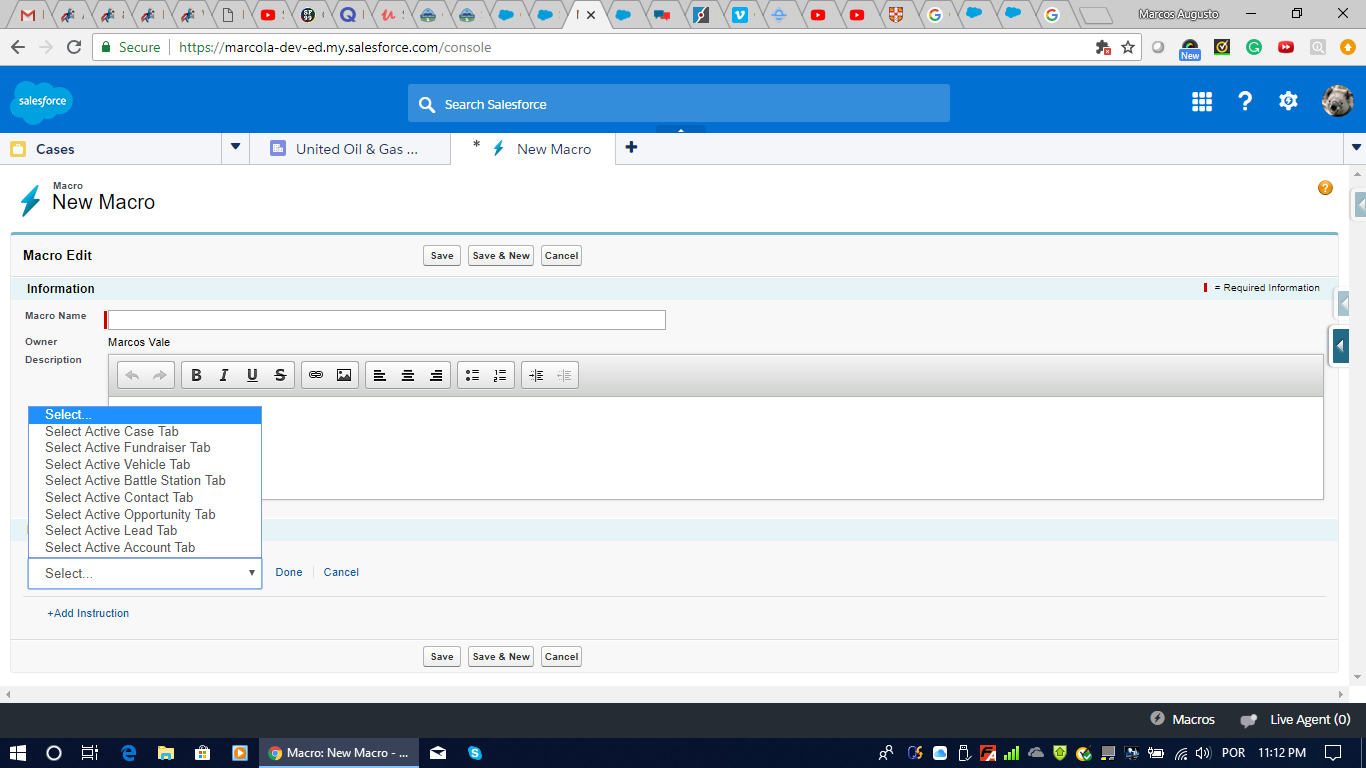The width and height of the screenshot is (1366, 768).
Task: Open the koala user profile avatar menu
Action: click(x=1337, y=101)
